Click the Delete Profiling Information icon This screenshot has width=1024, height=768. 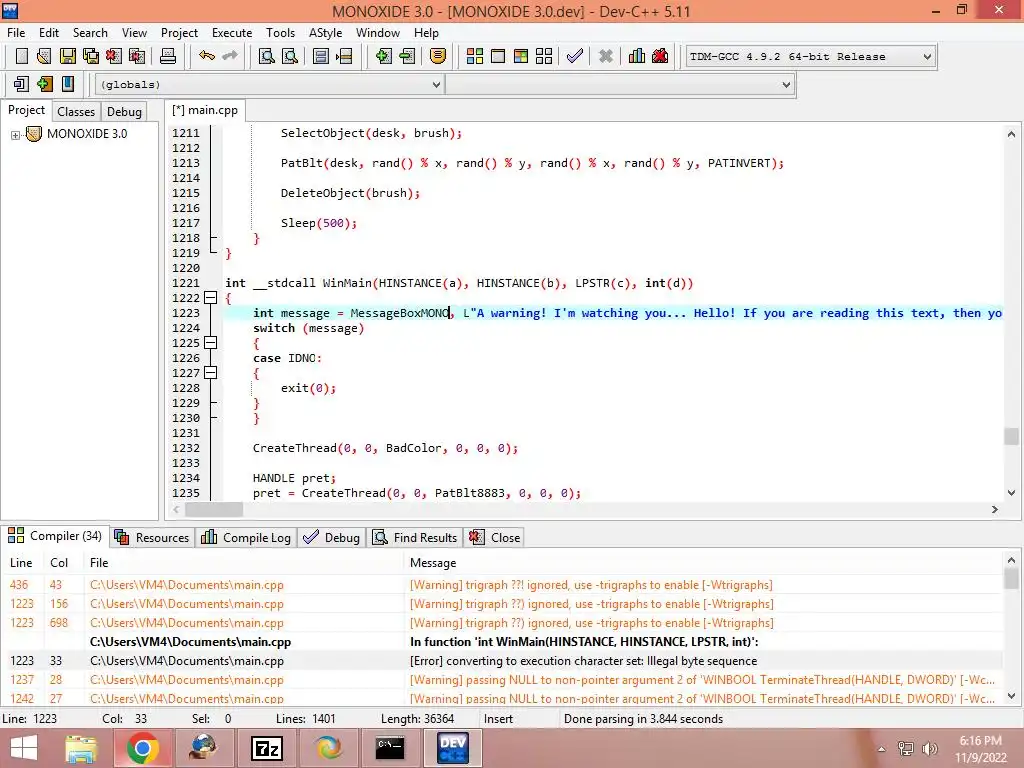pyautogui.click(x=660, y=56)
